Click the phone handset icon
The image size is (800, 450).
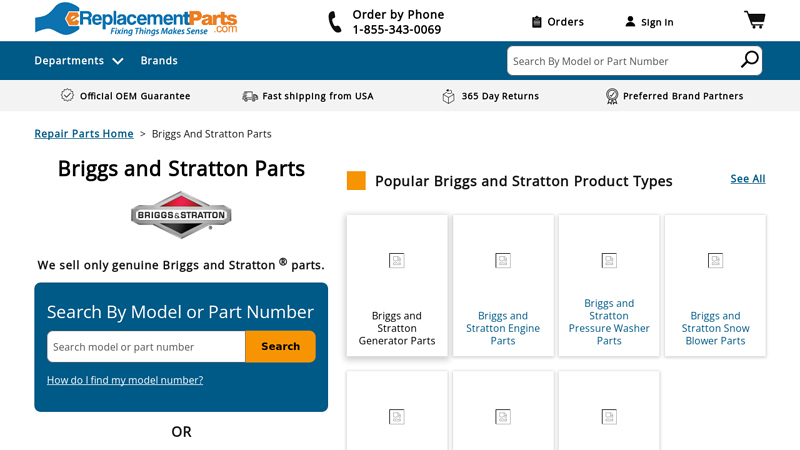click(334, 22)
